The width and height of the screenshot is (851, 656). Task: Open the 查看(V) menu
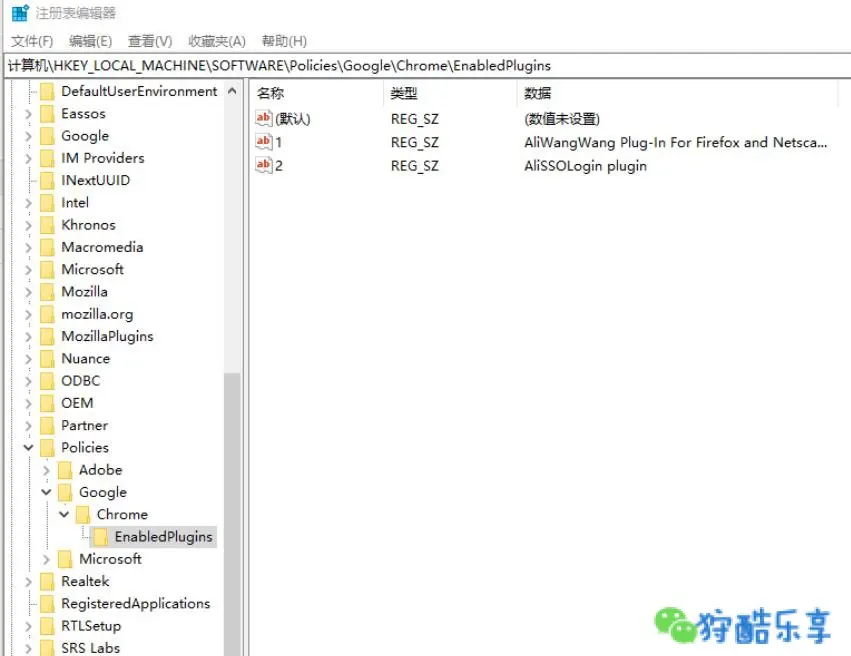click(x=150, y=41)
